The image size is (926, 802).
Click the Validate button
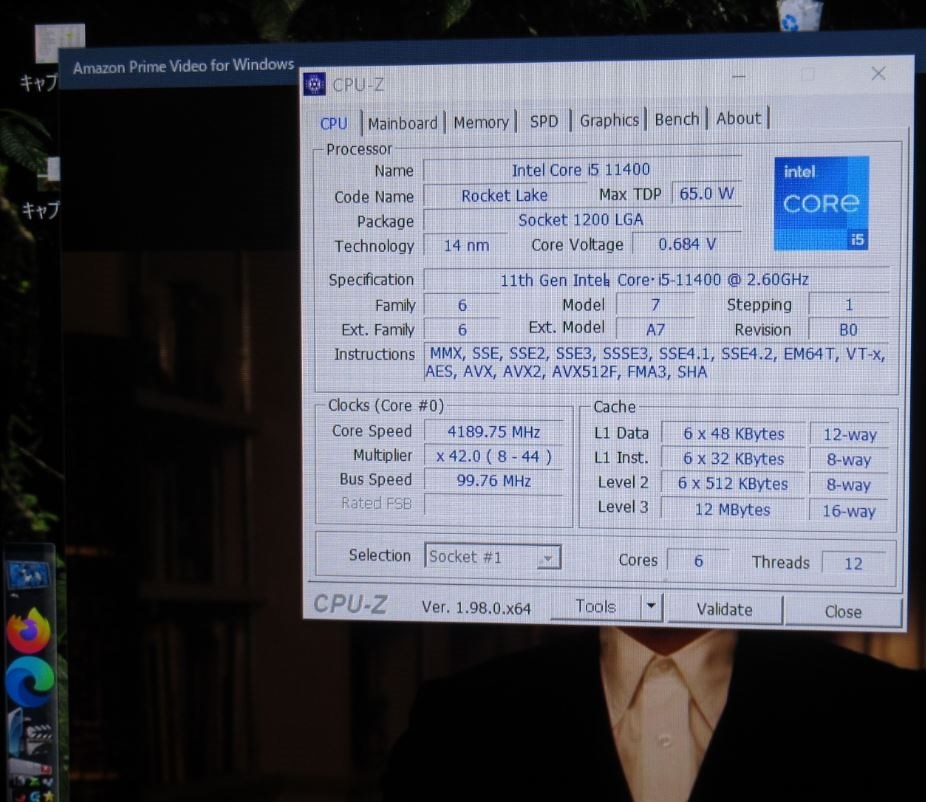[x=724, y=609]
